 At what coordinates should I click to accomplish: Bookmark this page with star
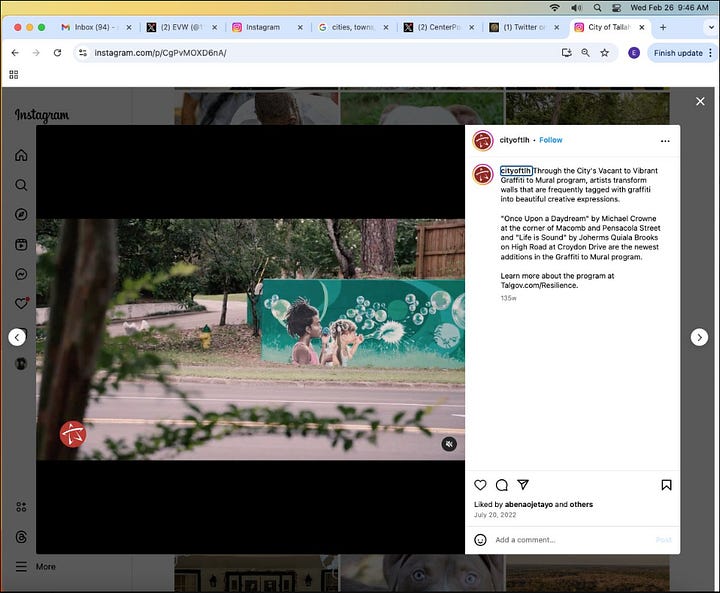(605, 53)
